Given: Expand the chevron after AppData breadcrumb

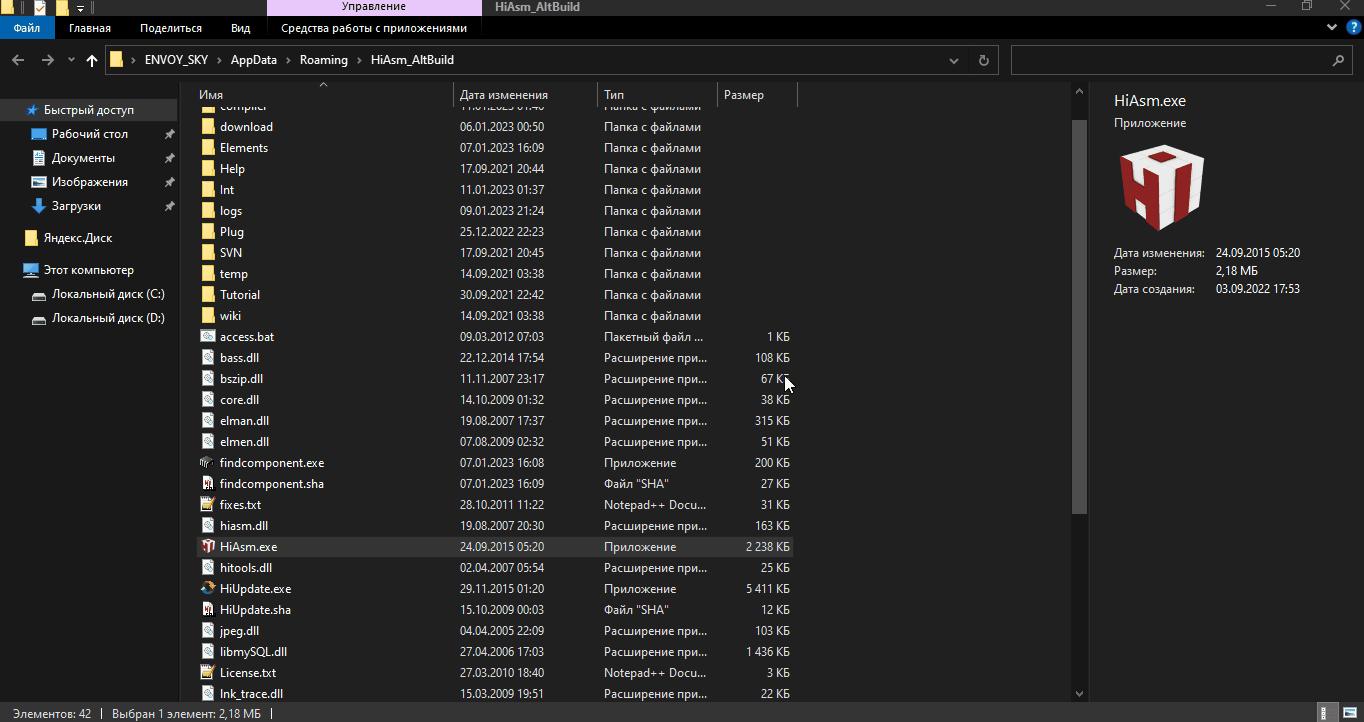Looking at the screenshot, I should pos(288,60).
